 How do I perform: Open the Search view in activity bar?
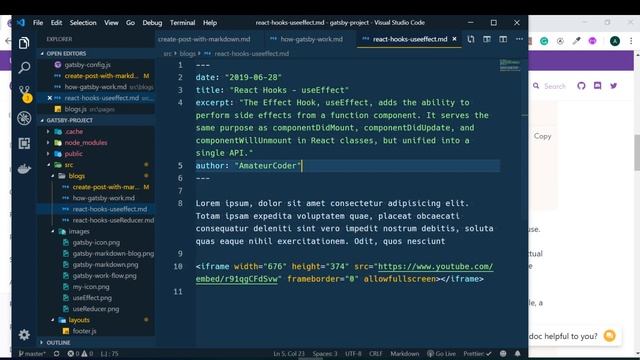pos(24,67)
